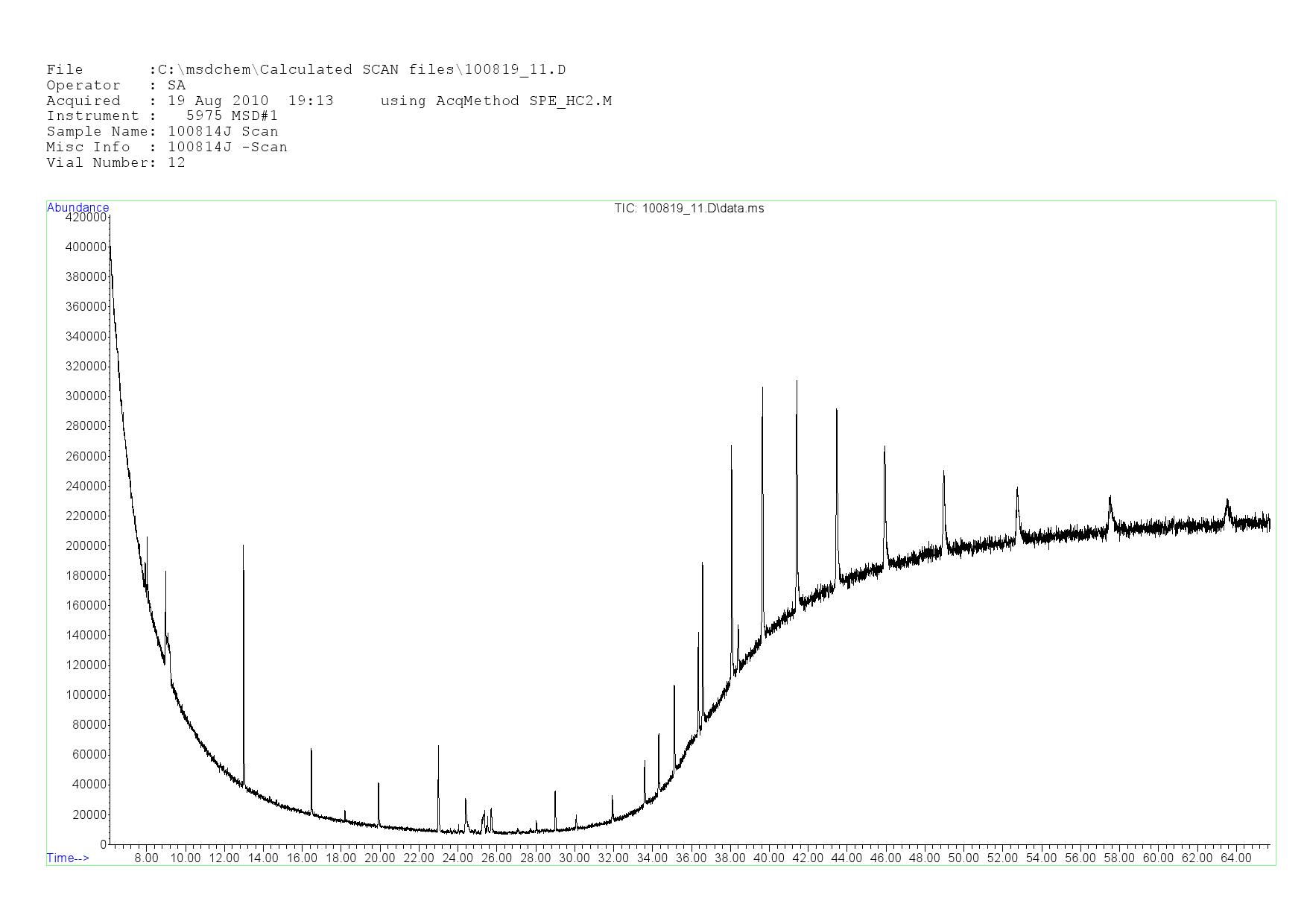Select the Operator SA text line
Viewport: 1307px width, 924px height.
115,85
